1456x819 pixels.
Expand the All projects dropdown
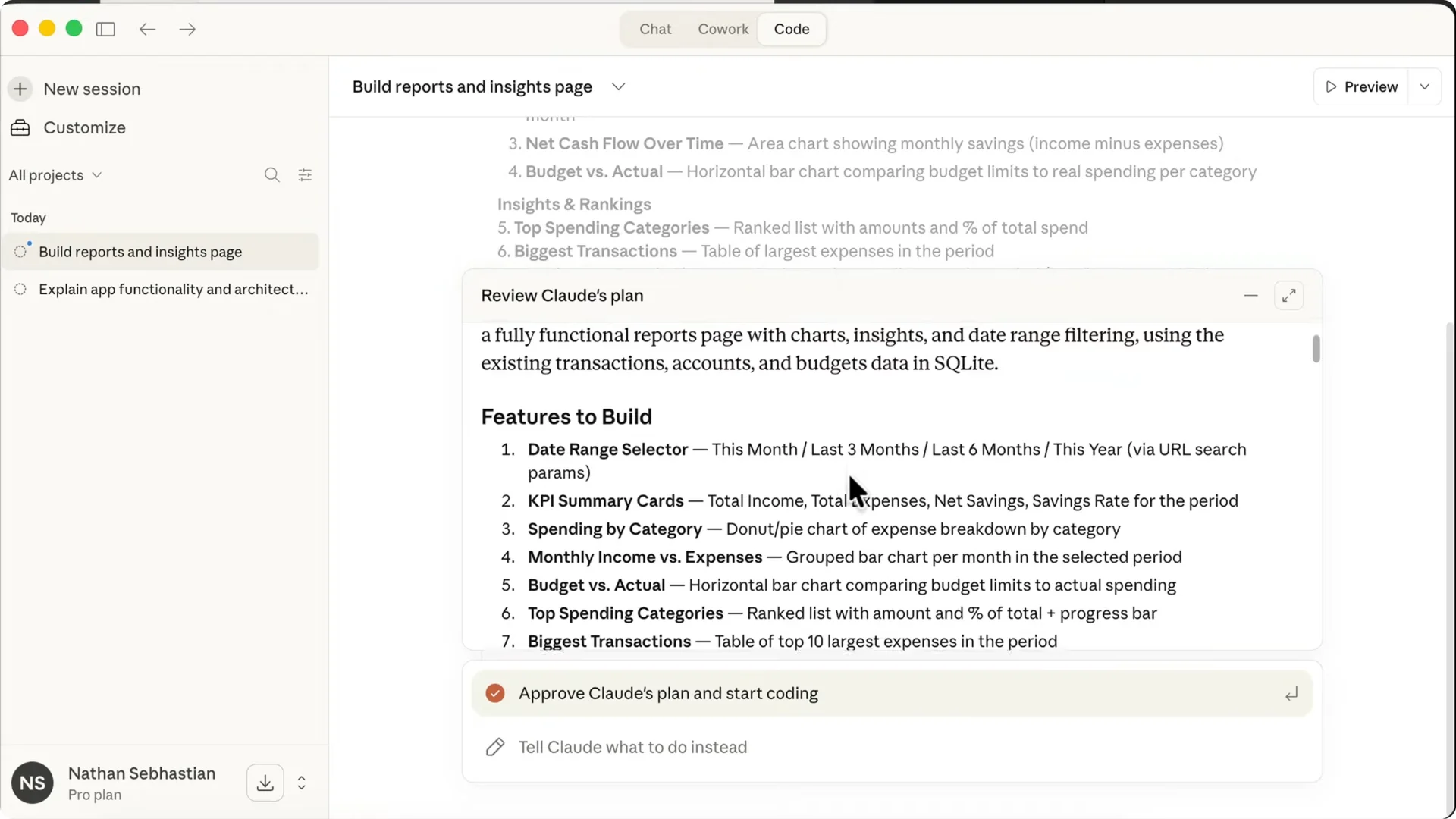click(x=55, y=175)
